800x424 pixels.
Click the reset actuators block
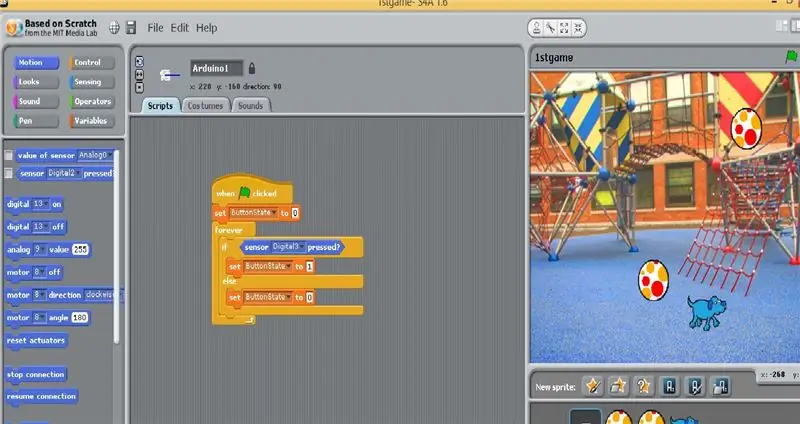[36, 340]
